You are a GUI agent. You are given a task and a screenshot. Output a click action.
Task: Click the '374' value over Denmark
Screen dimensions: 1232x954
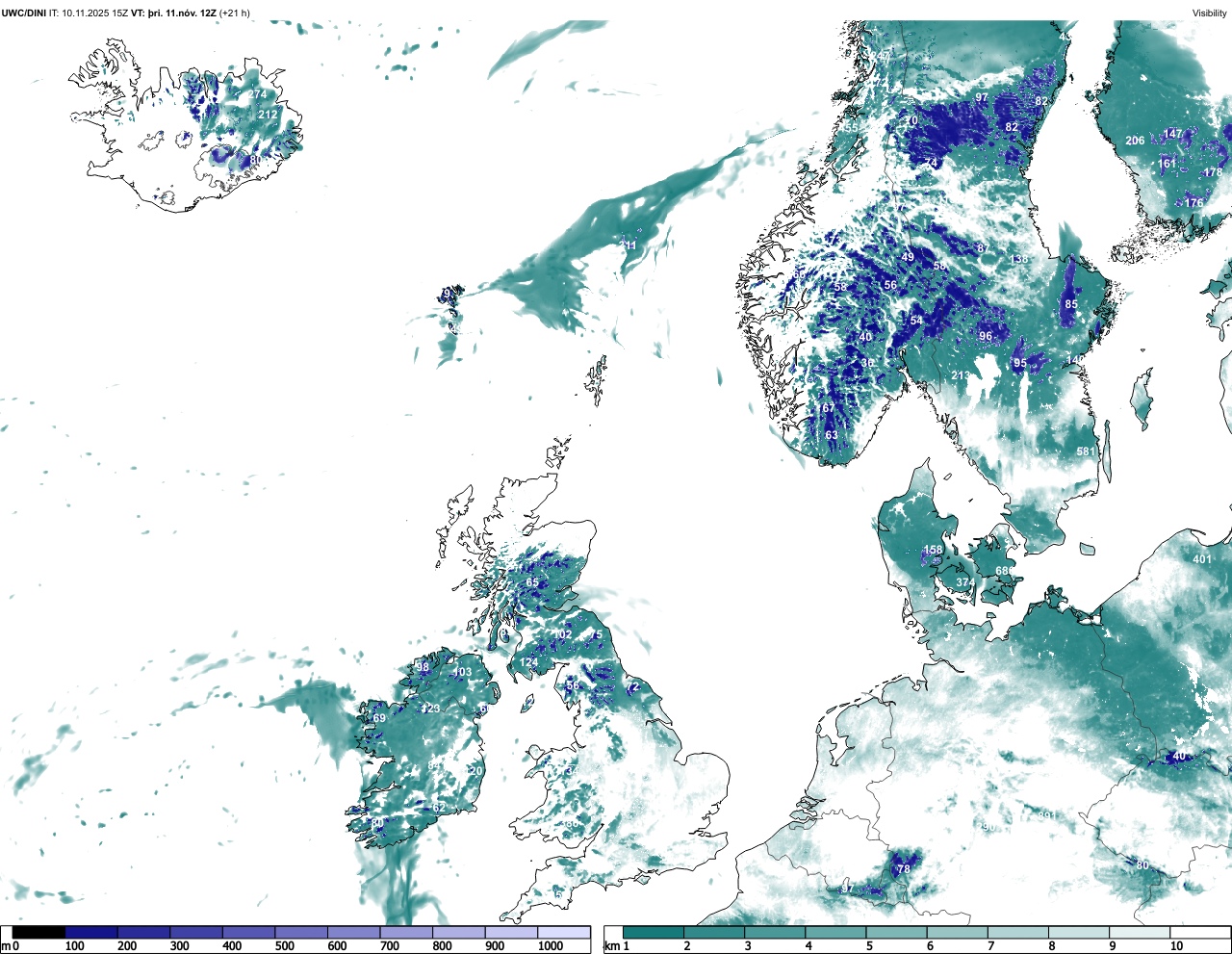(x=965, y=582)
